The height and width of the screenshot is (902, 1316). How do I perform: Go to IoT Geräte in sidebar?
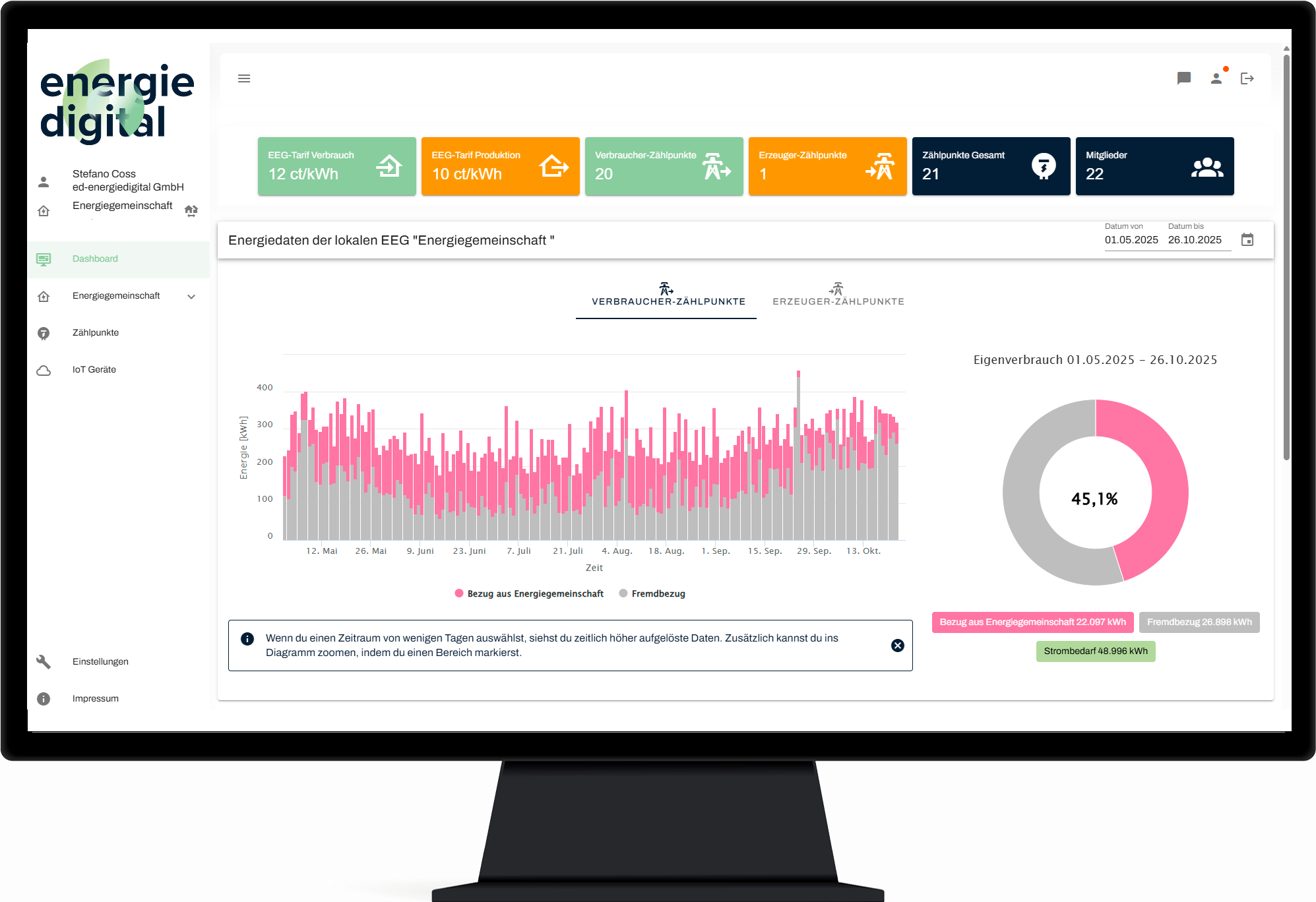point(94,369)
